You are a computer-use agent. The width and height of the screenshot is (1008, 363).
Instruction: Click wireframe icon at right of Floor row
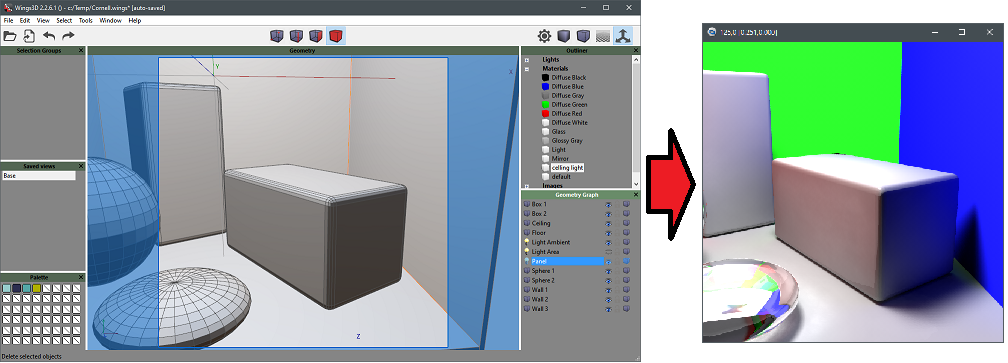[626, 233]
